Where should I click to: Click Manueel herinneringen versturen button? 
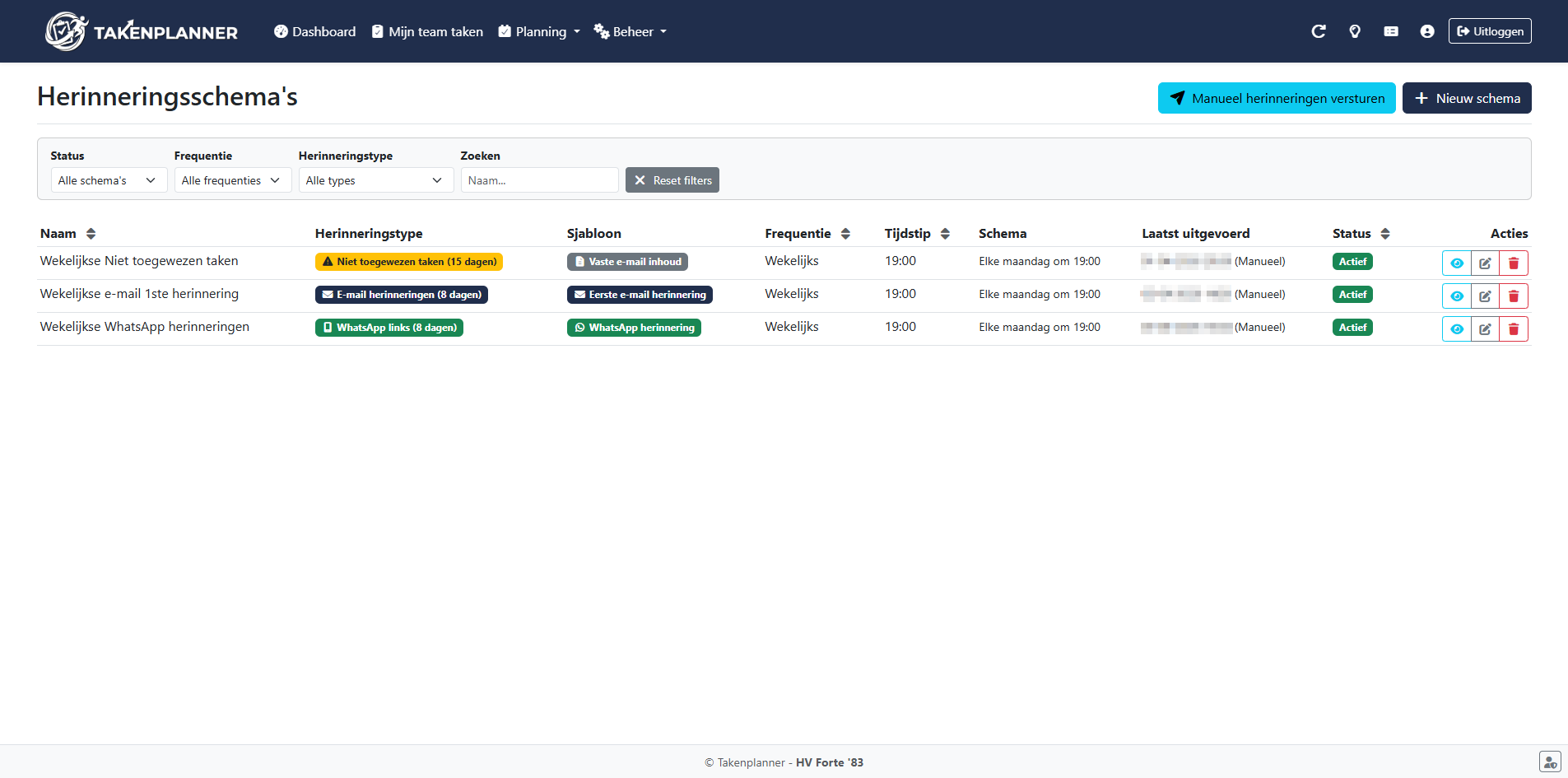1276,98
